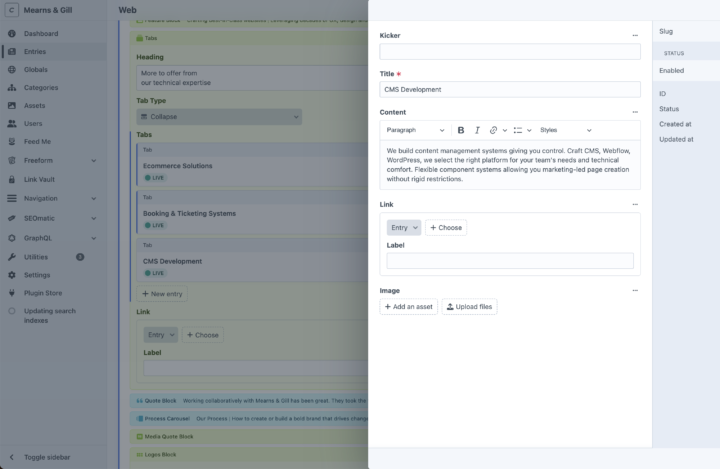Click the Add an asset button
720x469 pixels.
(x=409, y=307)
